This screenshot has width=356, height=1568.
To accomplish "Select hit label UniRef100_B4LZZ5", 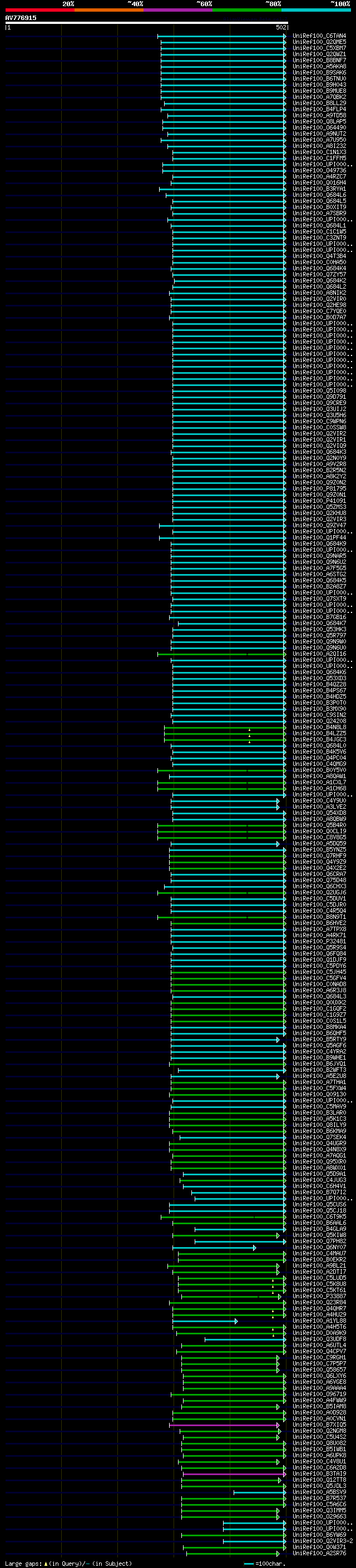I will pyautogui.click(x=319, y=734).
